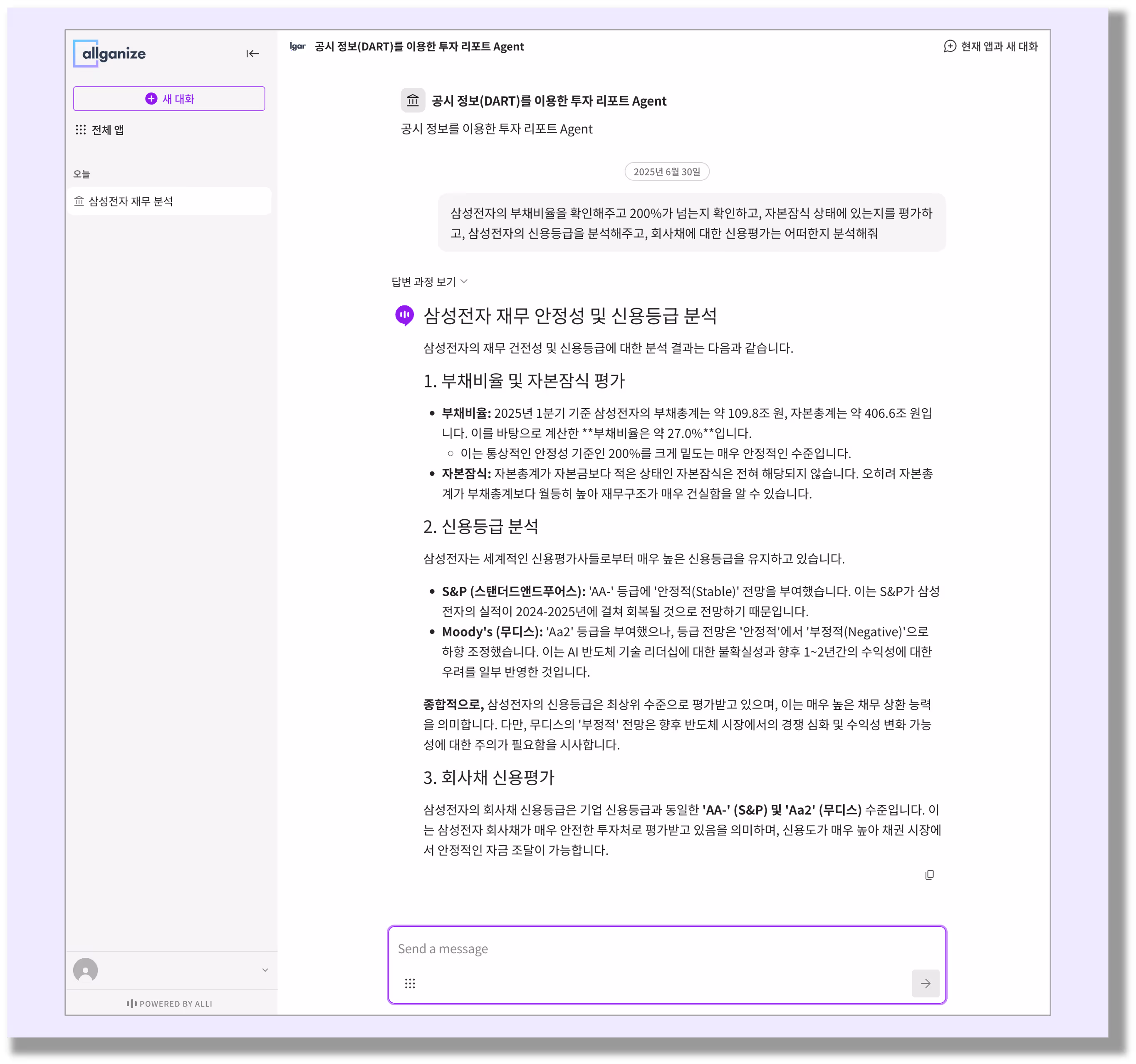Viewport: 1136px width, 1064px height.
Task: Click the grid dots icon beside 전체 앱
Action: click(x=81, y=130)
